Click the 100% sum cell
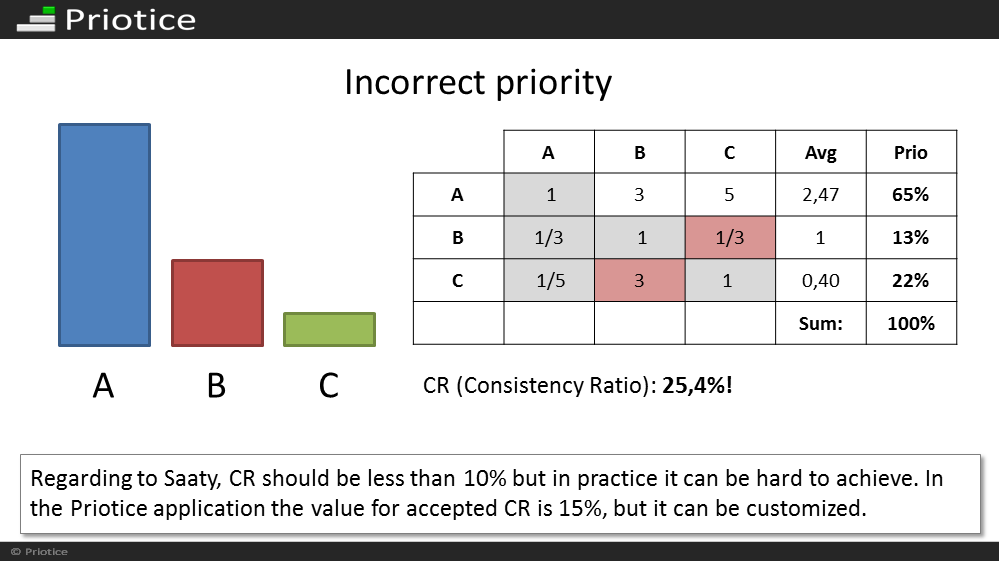 click(x=911, y=323)
